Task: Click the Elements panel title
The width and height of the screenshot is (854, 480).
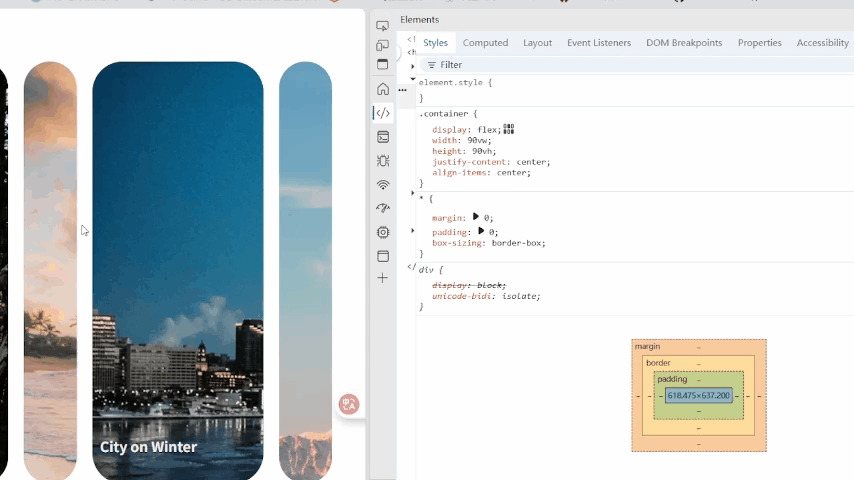Action: [419, 20]
